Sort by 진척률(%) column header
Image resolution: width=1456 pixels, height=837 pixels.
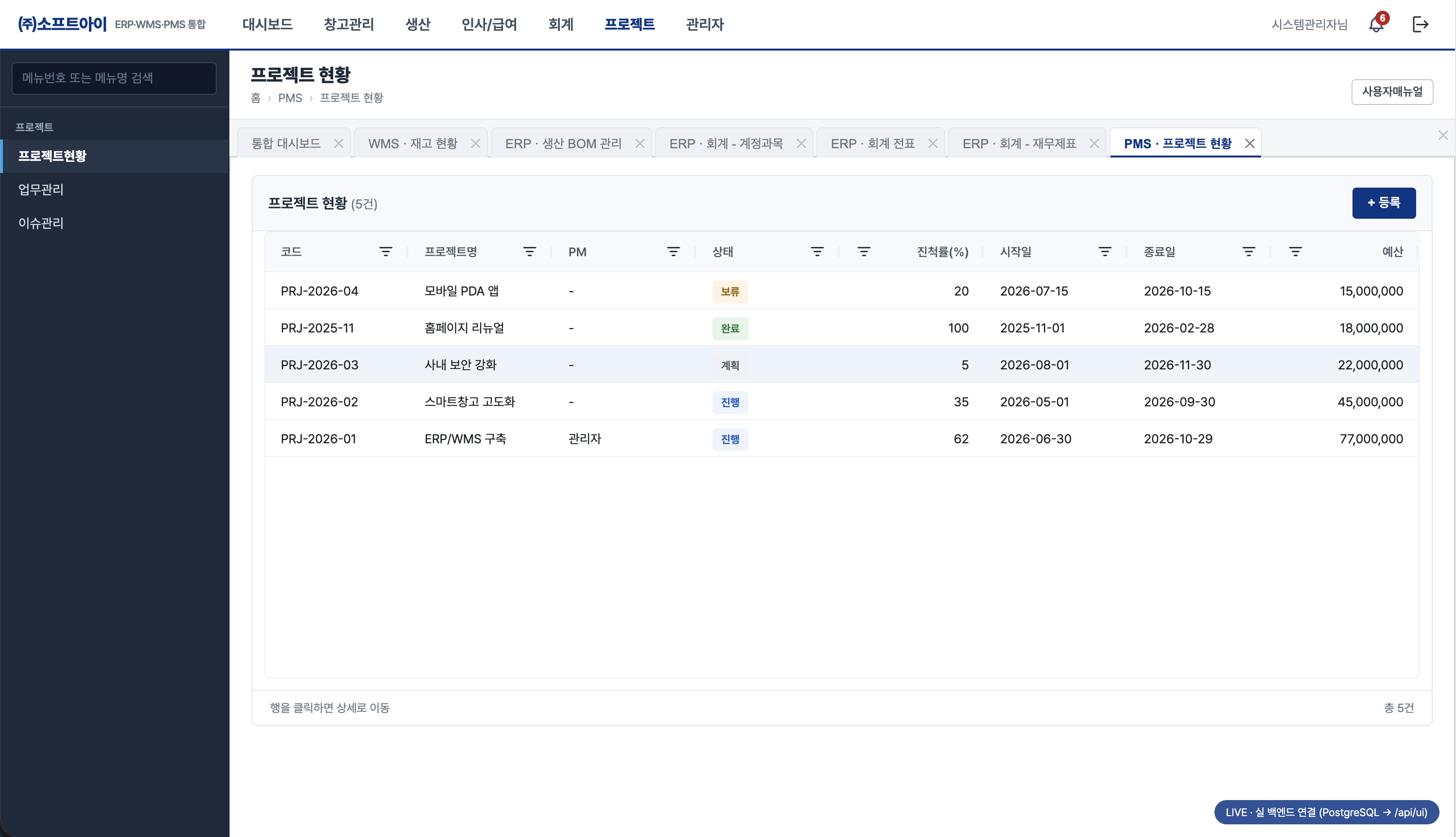point(942,252)
